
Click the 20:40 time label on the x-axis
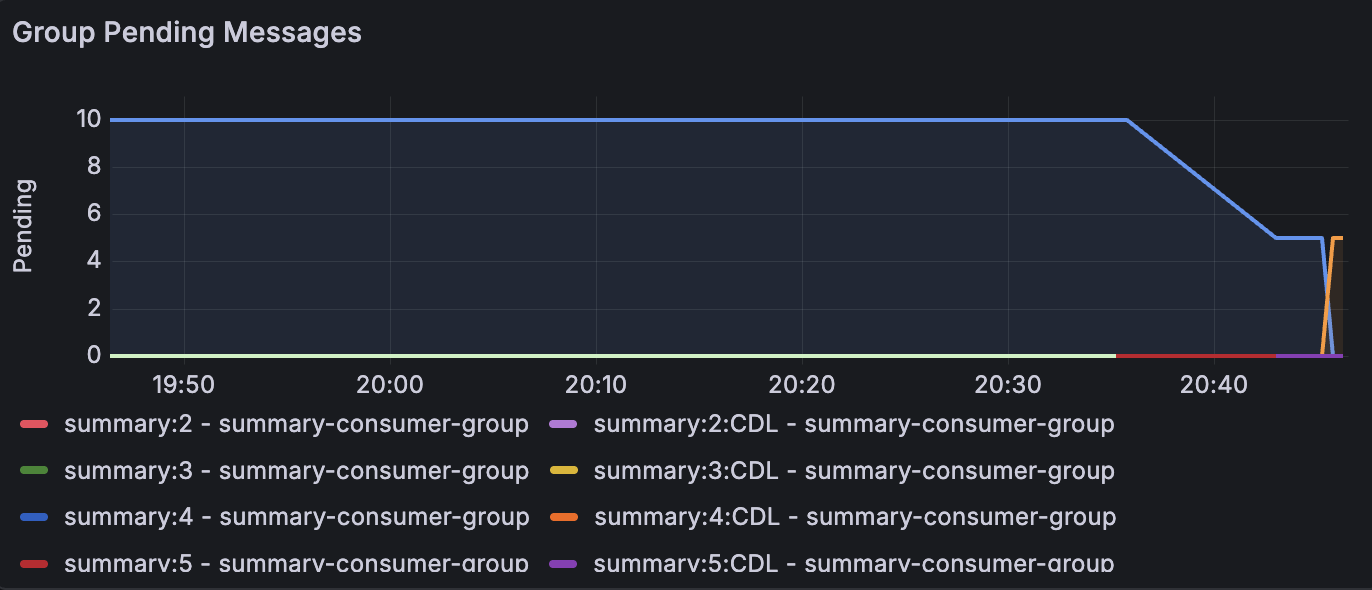(x=1213, y=385)
